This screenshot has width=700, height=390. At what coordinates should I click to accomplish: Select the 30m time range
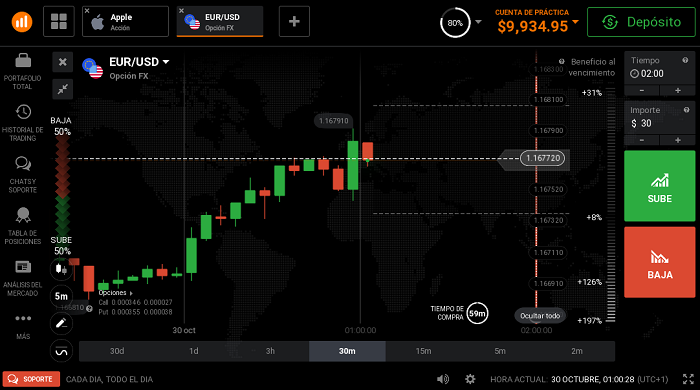pyautogui.click(x=347, y=351)
